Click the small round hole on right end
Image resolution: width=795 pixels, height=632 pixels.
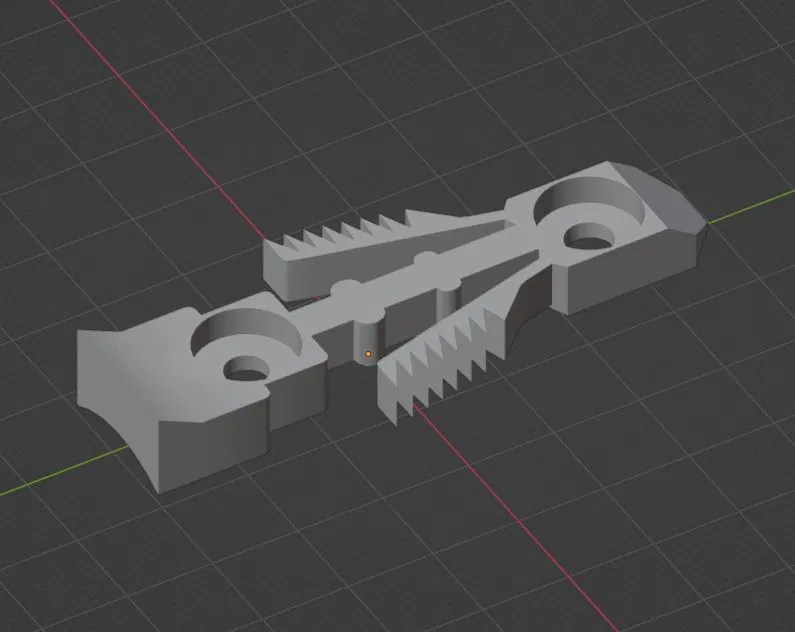[x=588, y=236]
